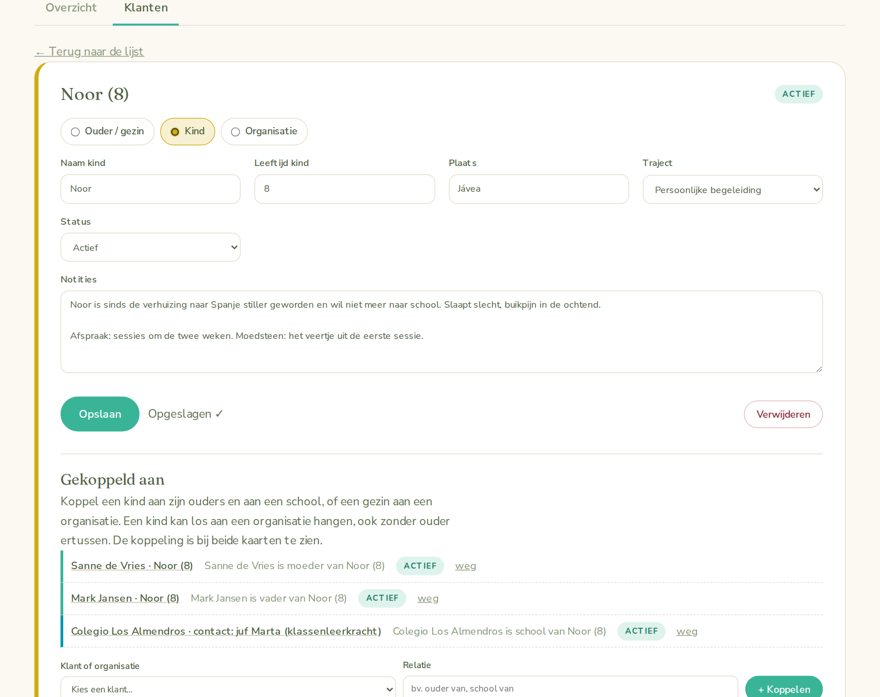Click the Verwijderen button
This screenshot has height=697, width=880.
783,414
